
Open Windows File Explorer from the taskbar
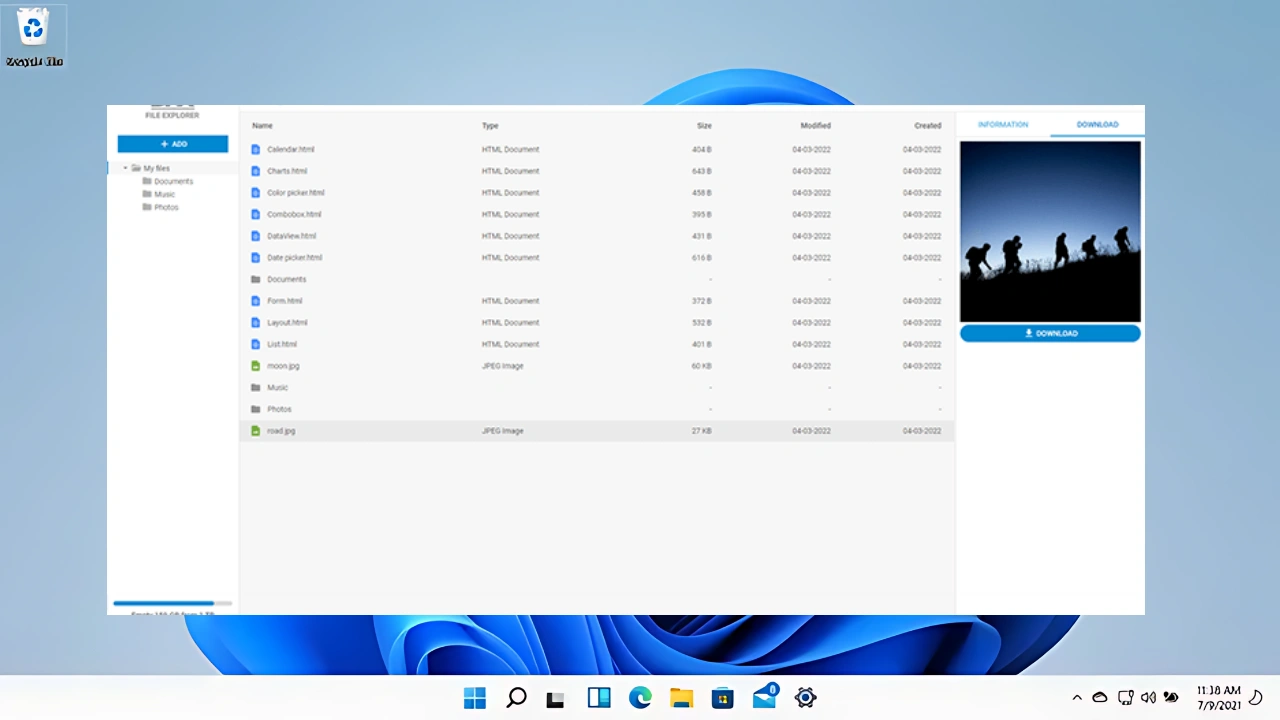681,698
